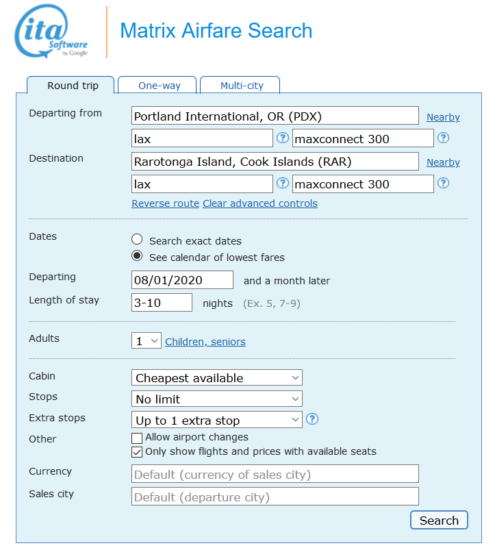Click the Search button
Screen dimensions: 495x550
click(x=439, y=520)
